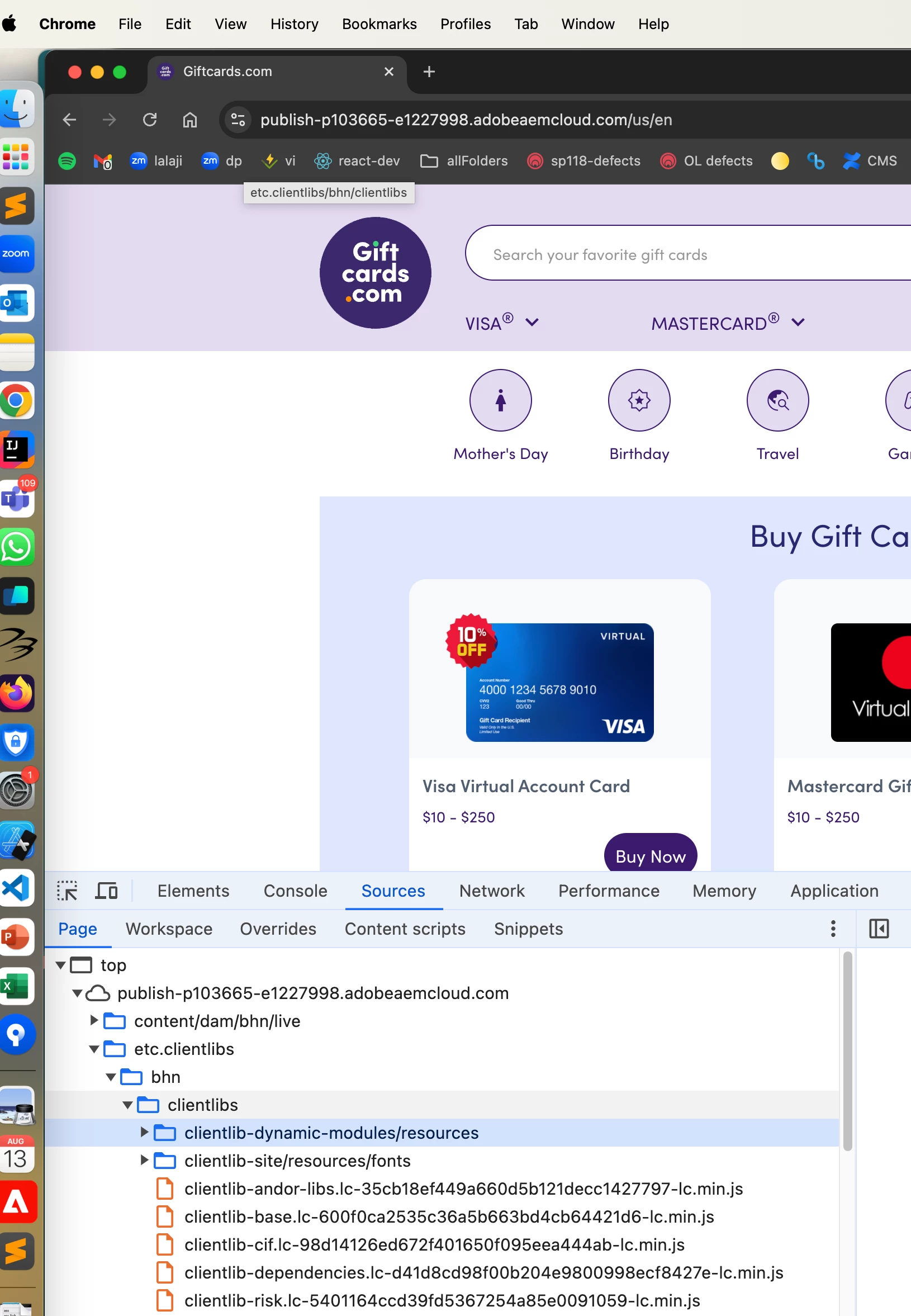Close the Giftcards.com tab

pos(389,72)
